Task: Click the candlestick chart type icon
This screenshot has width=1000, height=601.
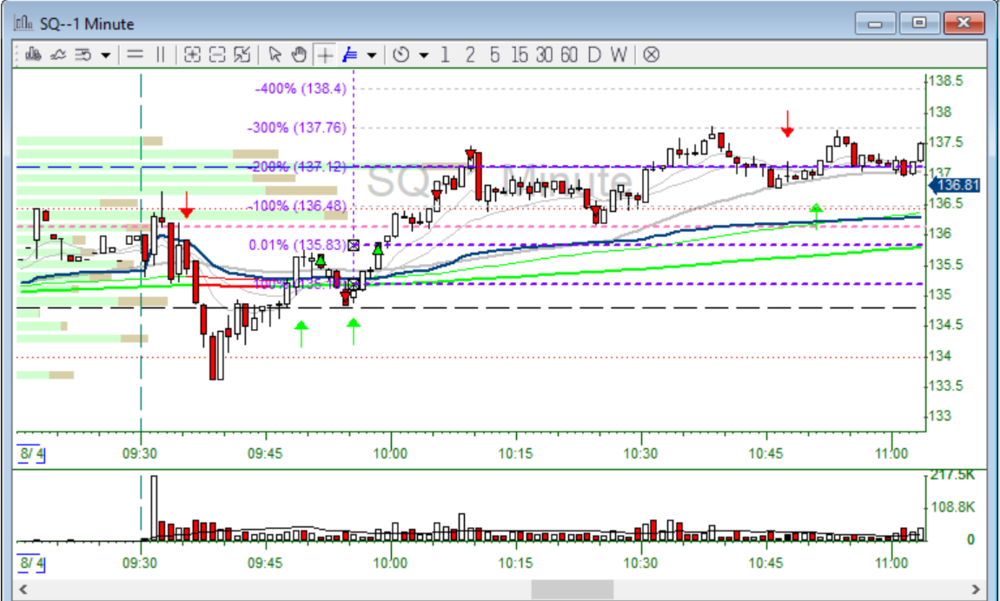Action: (31, 55)
